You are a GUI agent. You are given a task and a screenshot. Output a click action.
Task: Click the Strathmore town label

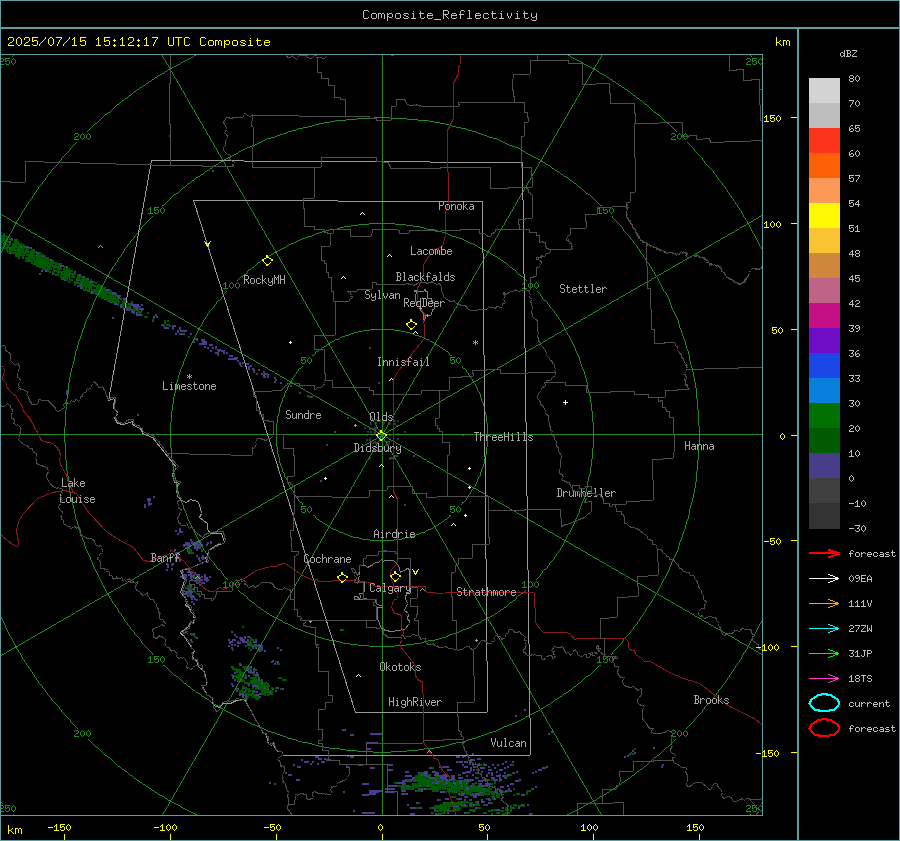pyautogui.click(x=486, y=592)
